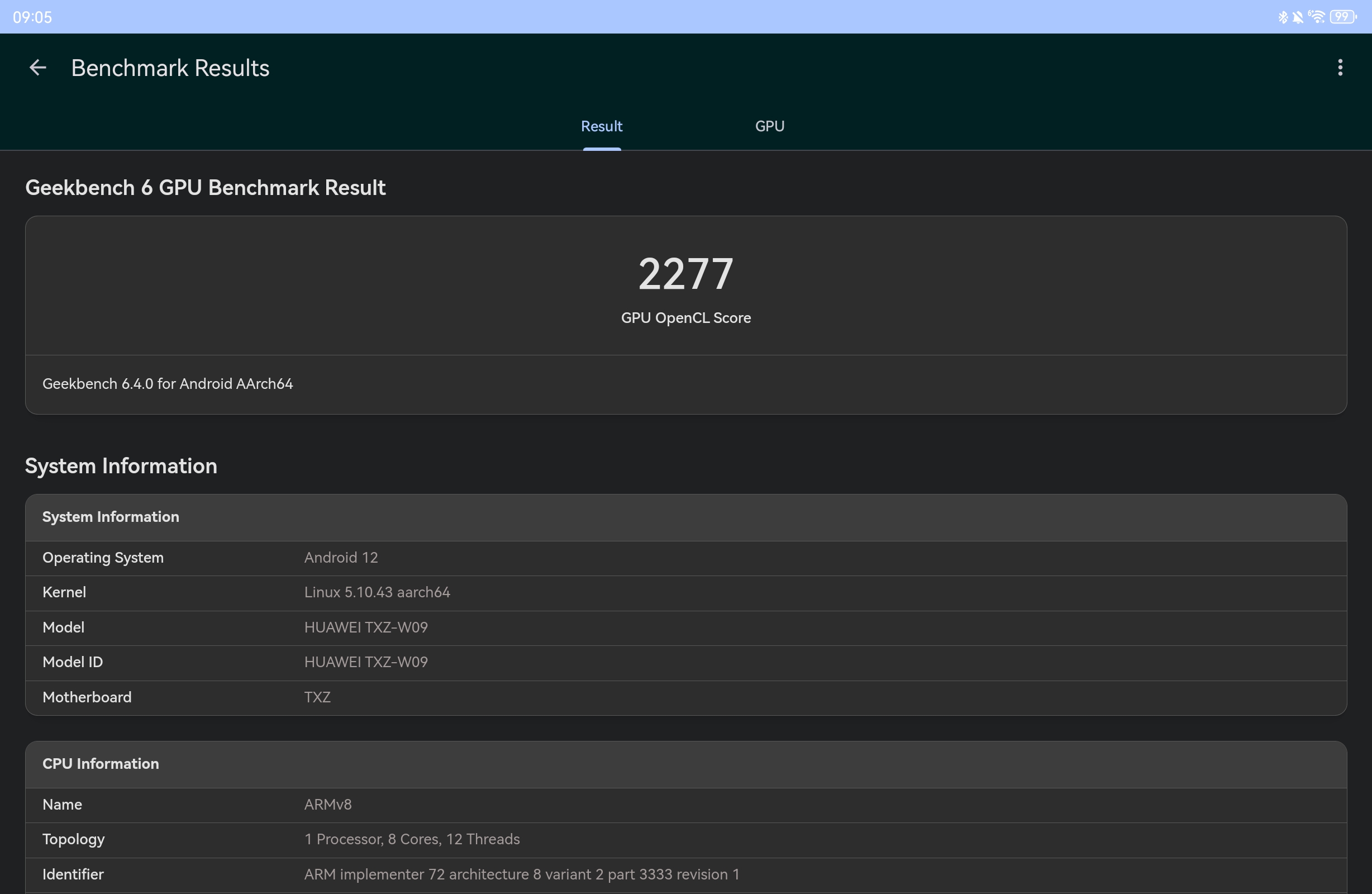Tap the Benchmark Results title
This screenshot has height=894, width=1372.
tap(170, 68)
